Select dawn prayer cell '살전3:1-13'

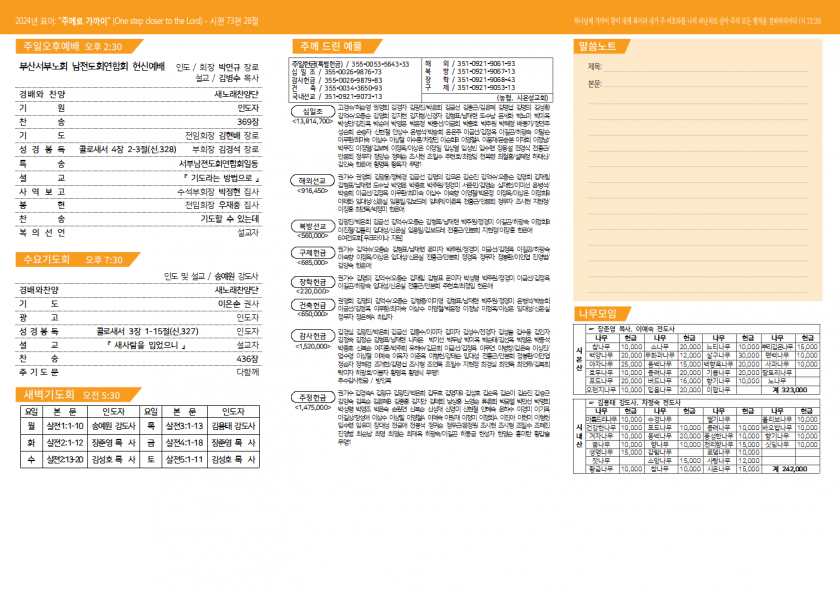pos(184,426)
